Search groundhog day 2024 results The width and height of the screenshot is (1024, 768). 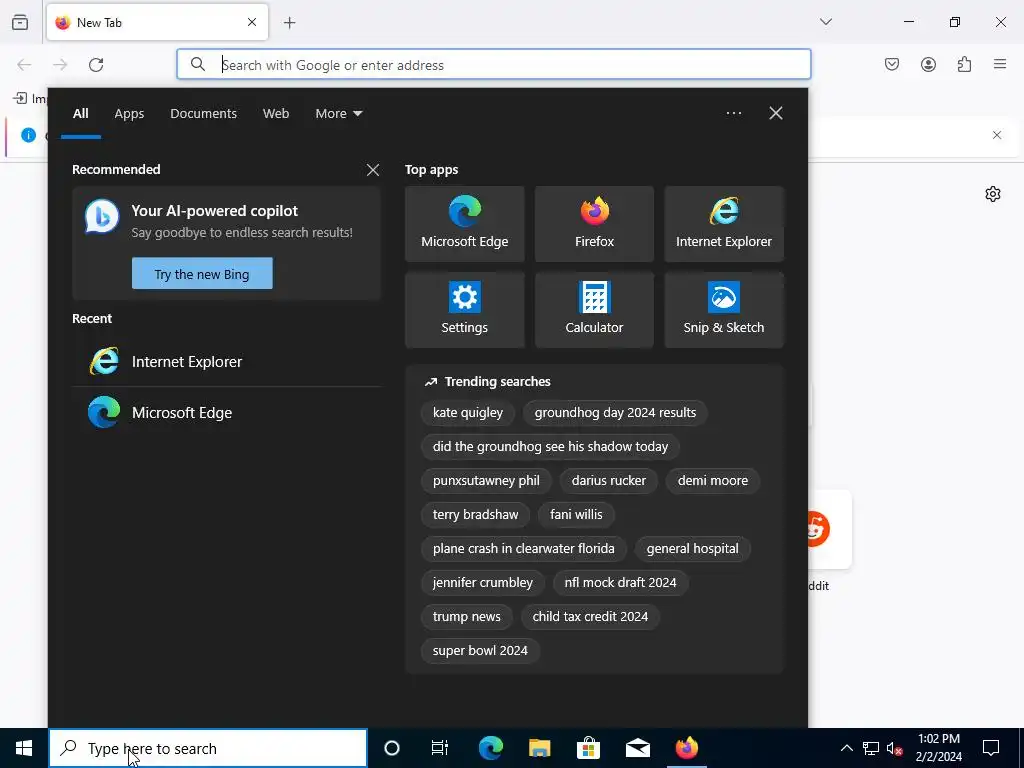[x=615, y=413]
